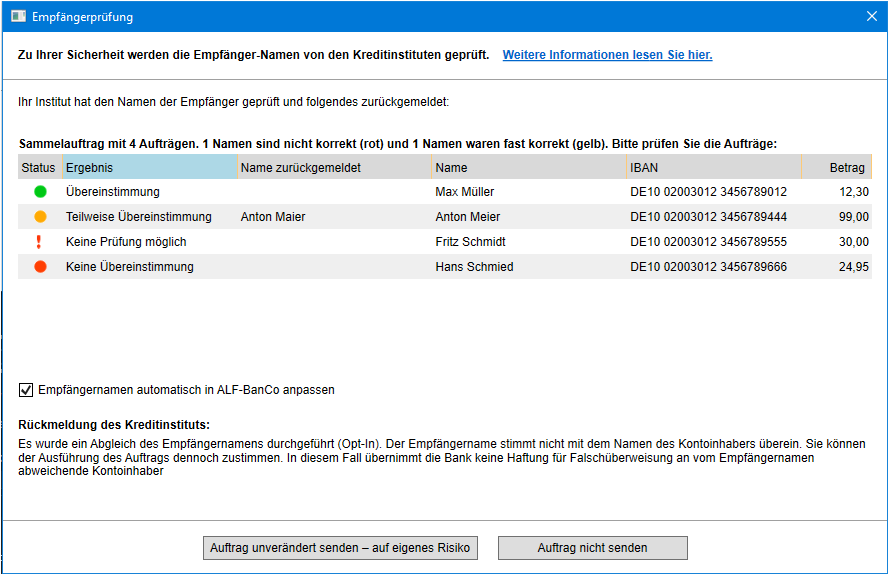Sort by the Ergebnis column header
889x575 pixels.
tap(150, 167)
